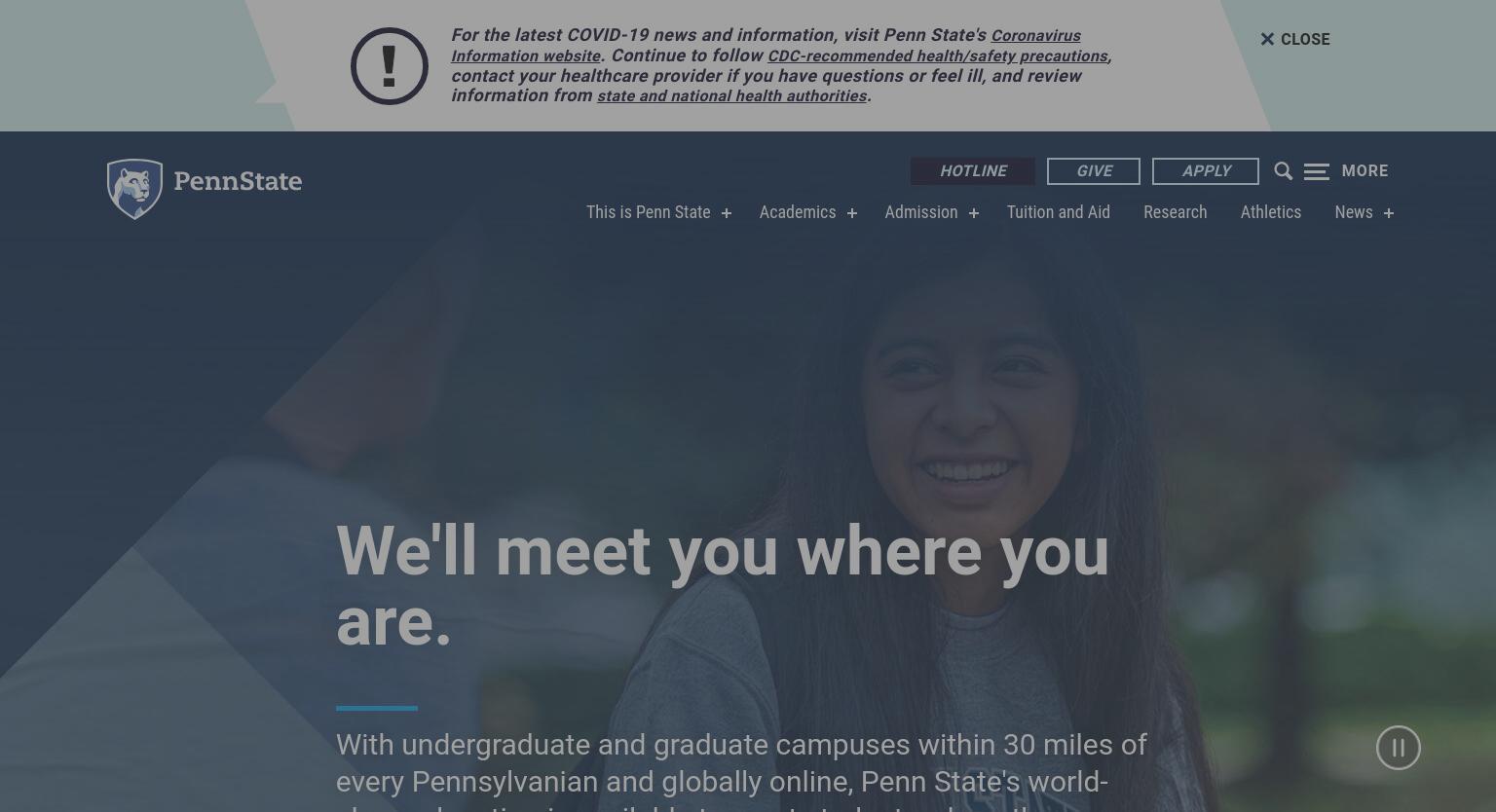The width and height of the screenshot is (1496, 812).
Task: Open the Athletics menu item
Action: click(x=1270, y=212)
